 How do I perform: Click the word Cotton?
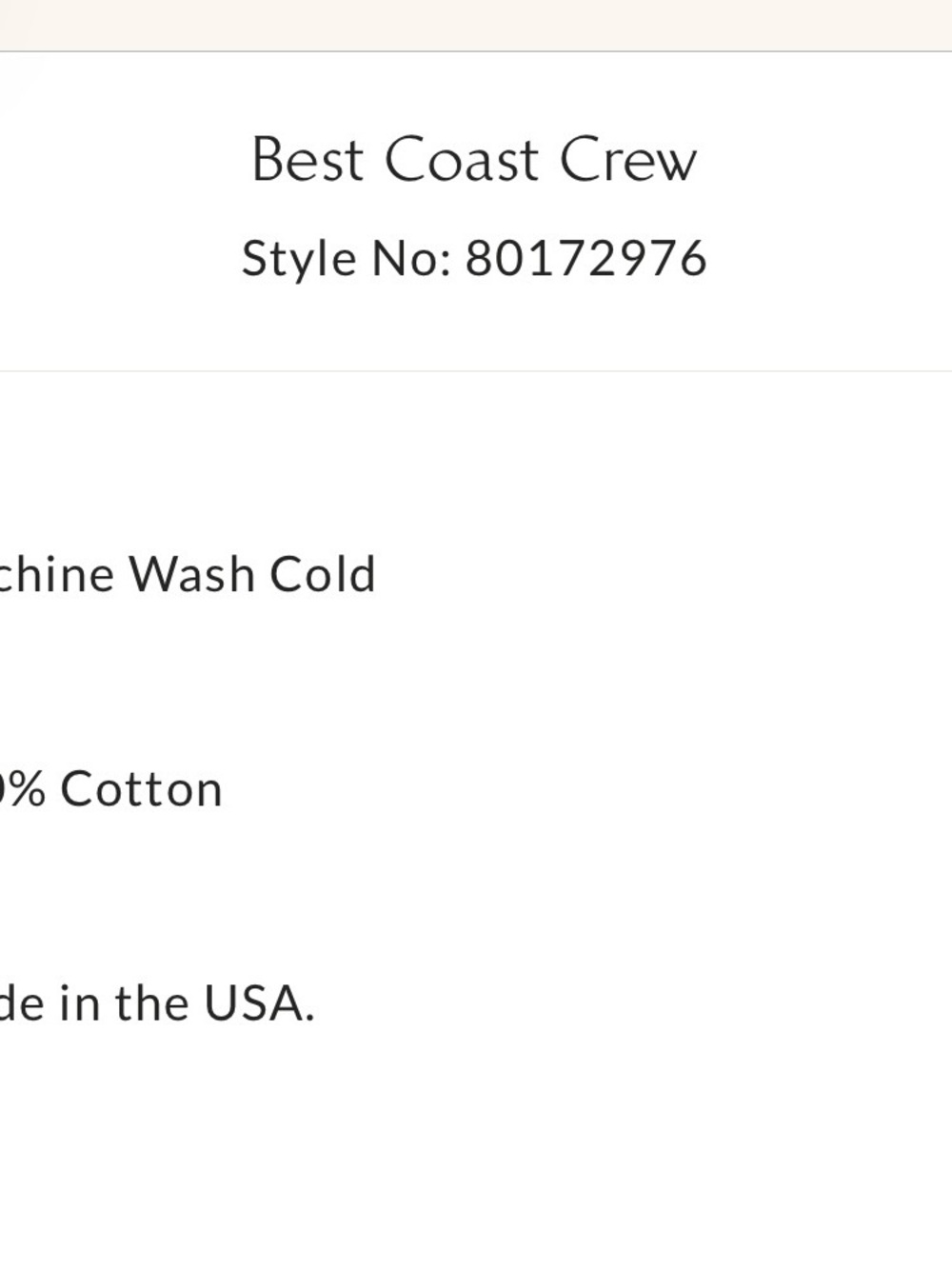click(x=142, y=789)
